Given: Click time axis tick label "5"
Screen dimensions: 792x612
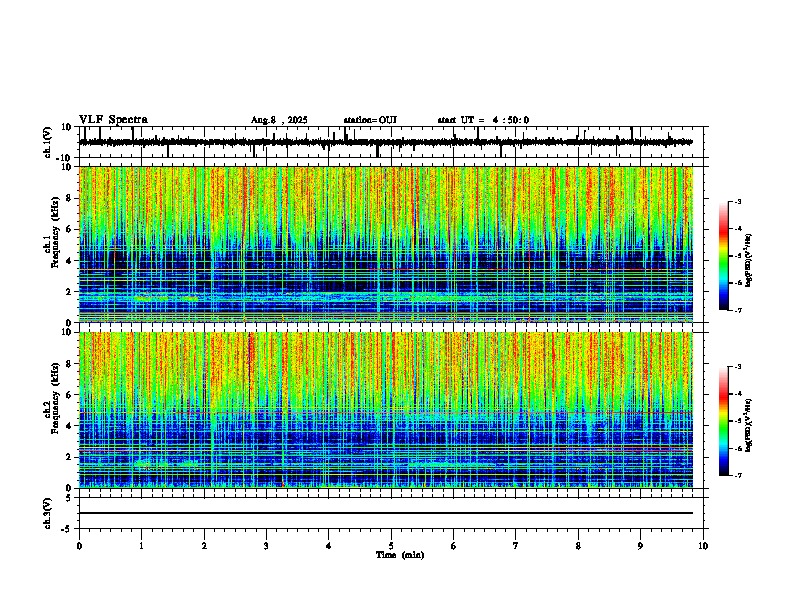Looking at the screenshot, I should 391,546.
